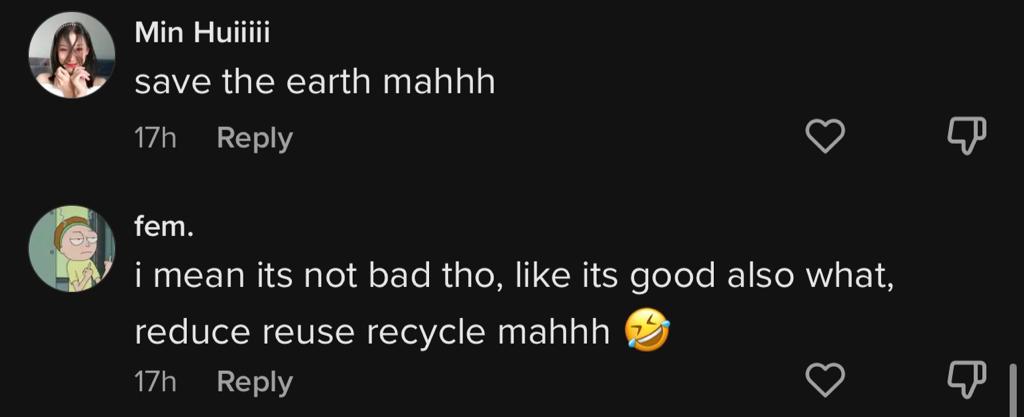Dislike Min Huiiiii's comment using thumbs-down

point(967,136)
